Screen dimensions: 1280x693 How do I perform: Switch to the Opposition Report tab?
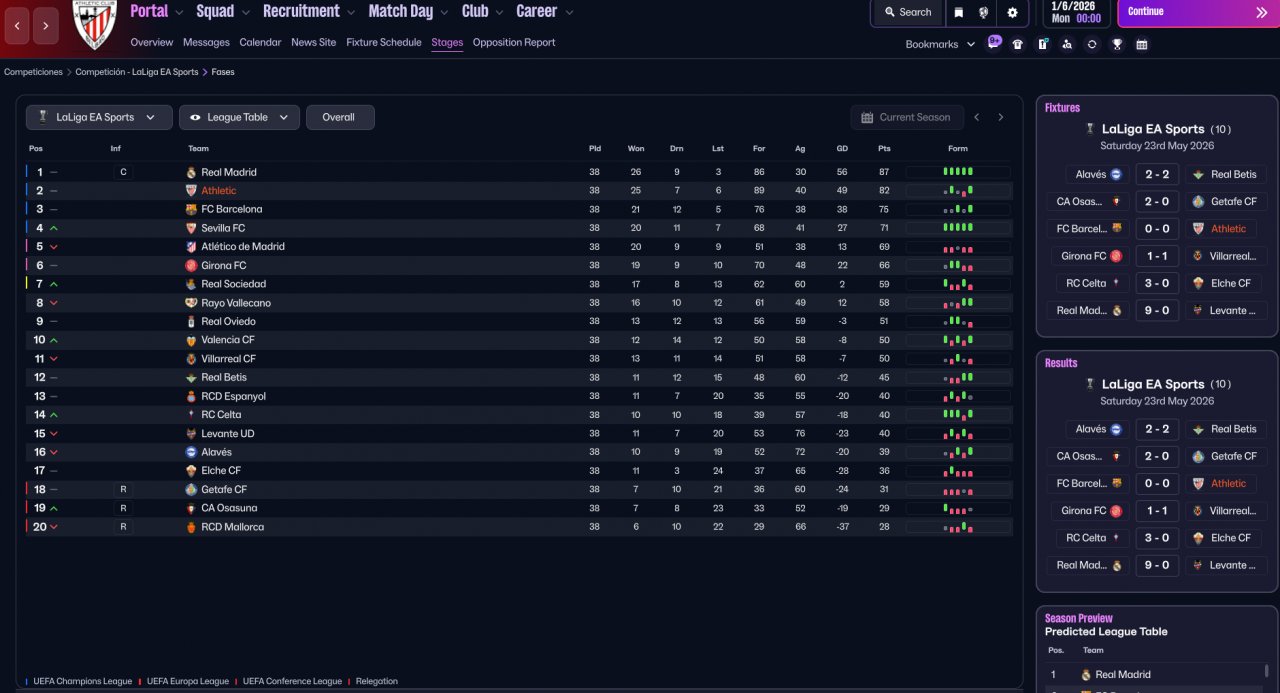click(x=514, y=43)
